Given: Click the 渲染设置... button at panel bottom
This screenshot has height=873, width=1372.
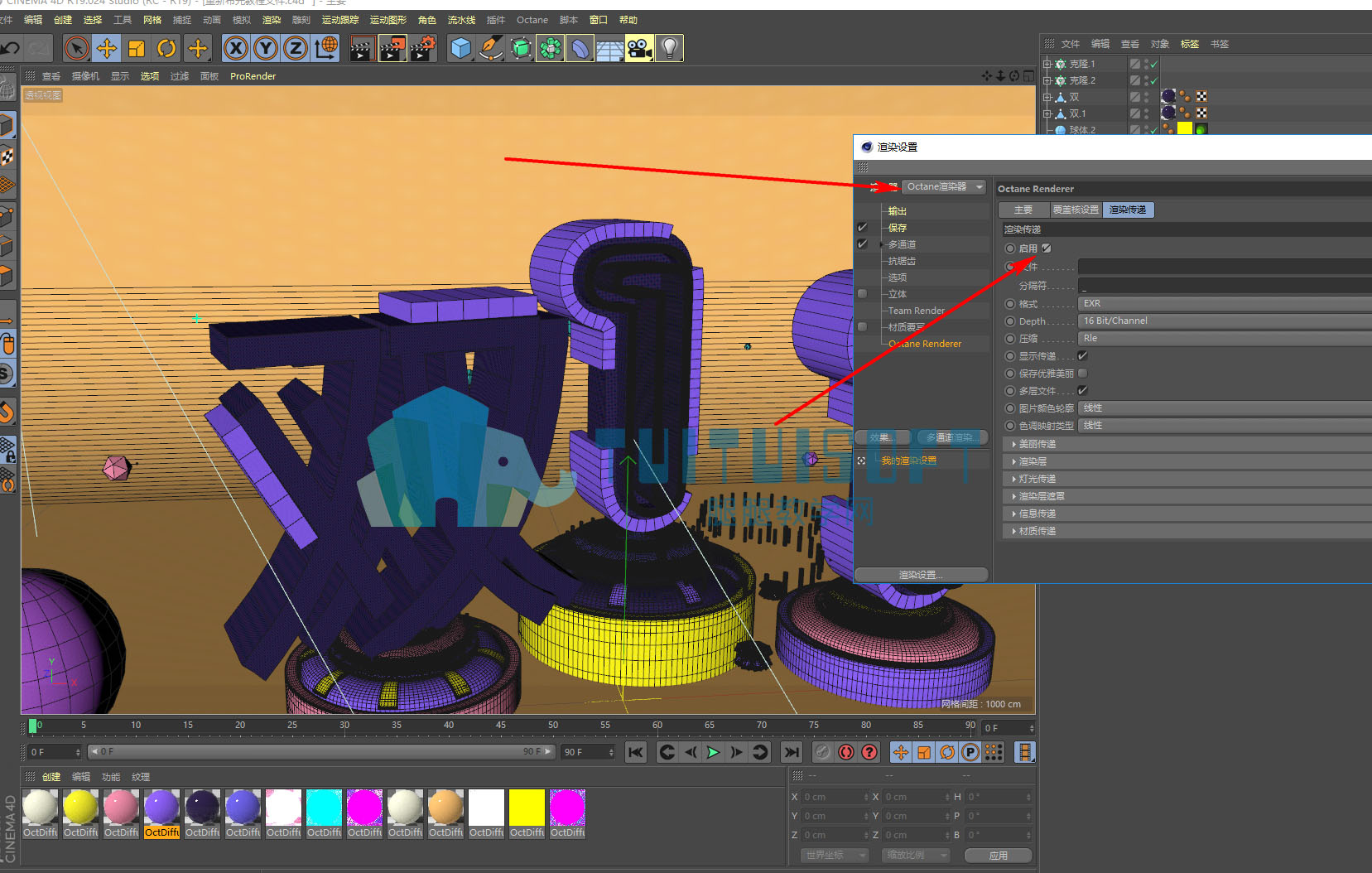Looking at the screenshot, I should coord(921,575).
